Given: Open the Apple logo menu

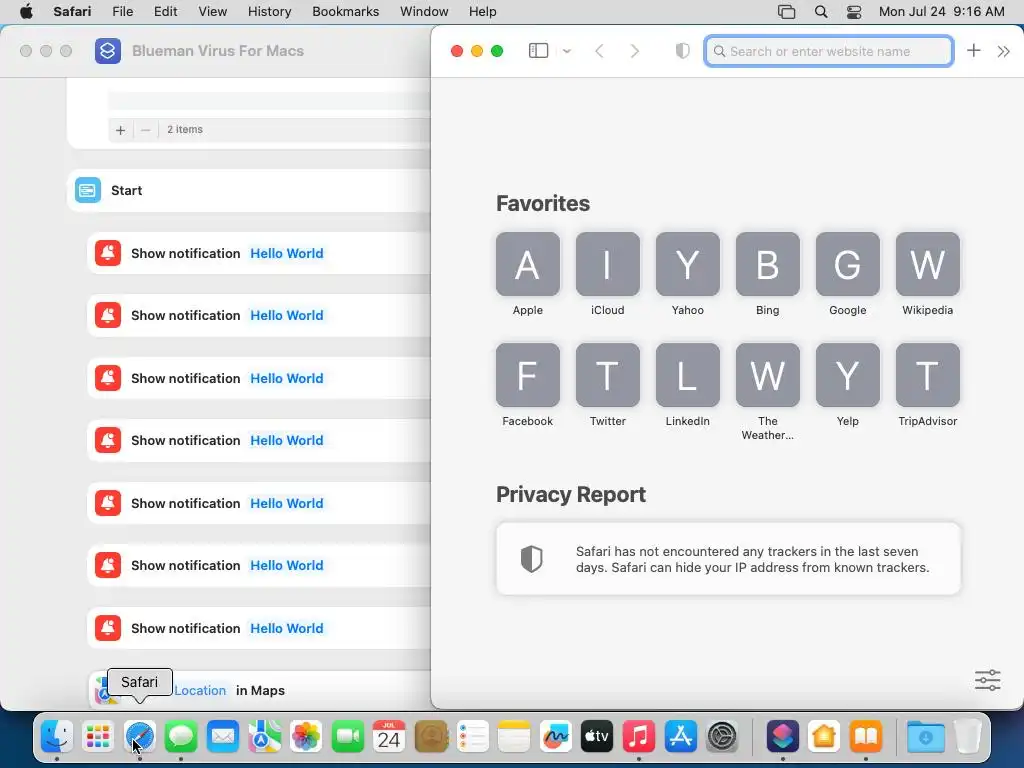Looking at the screenshot, I should tap(26, 12).
